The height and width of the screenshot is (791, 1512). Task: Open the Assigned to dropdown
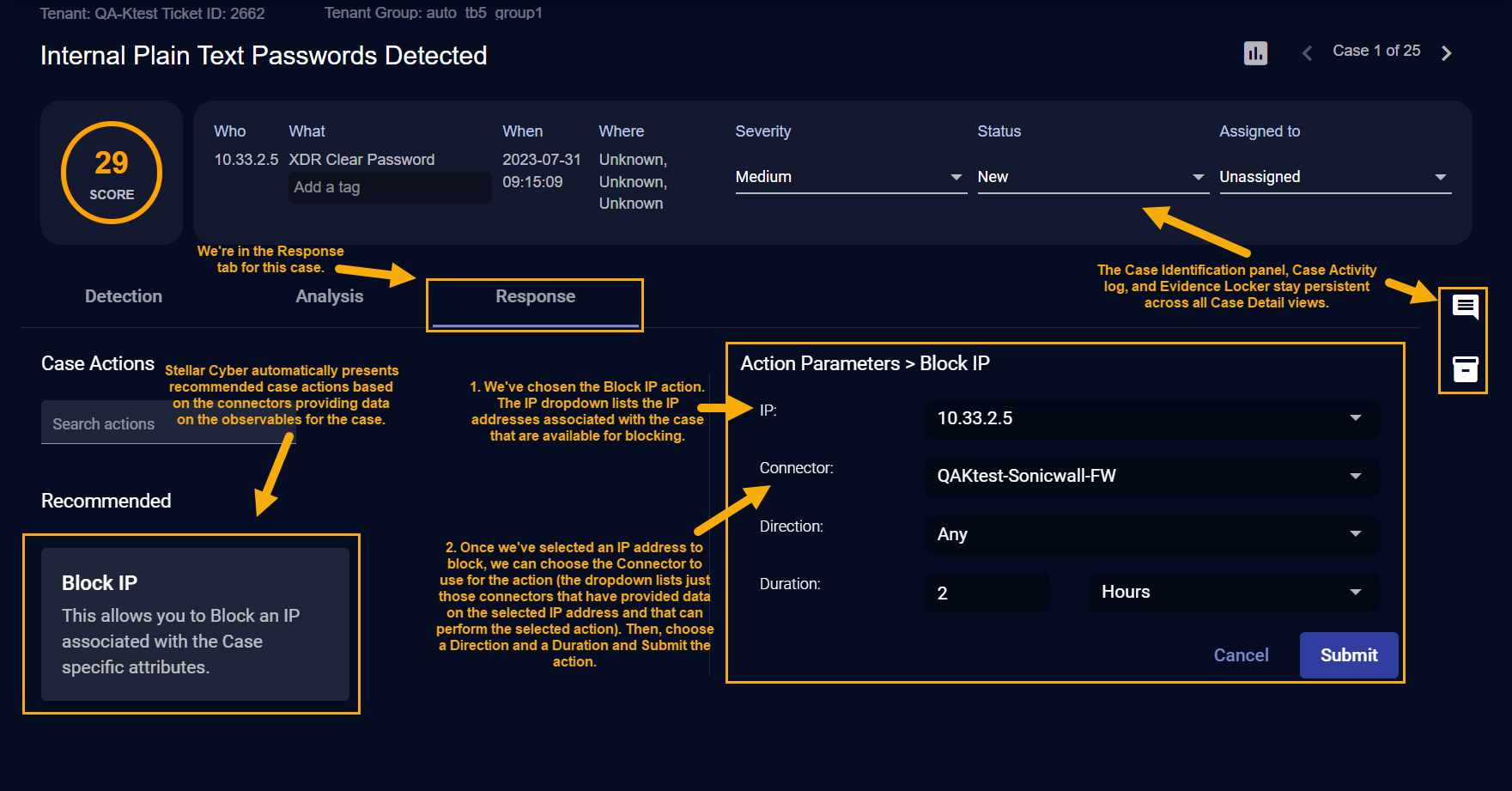click(x=1334, y=177)
